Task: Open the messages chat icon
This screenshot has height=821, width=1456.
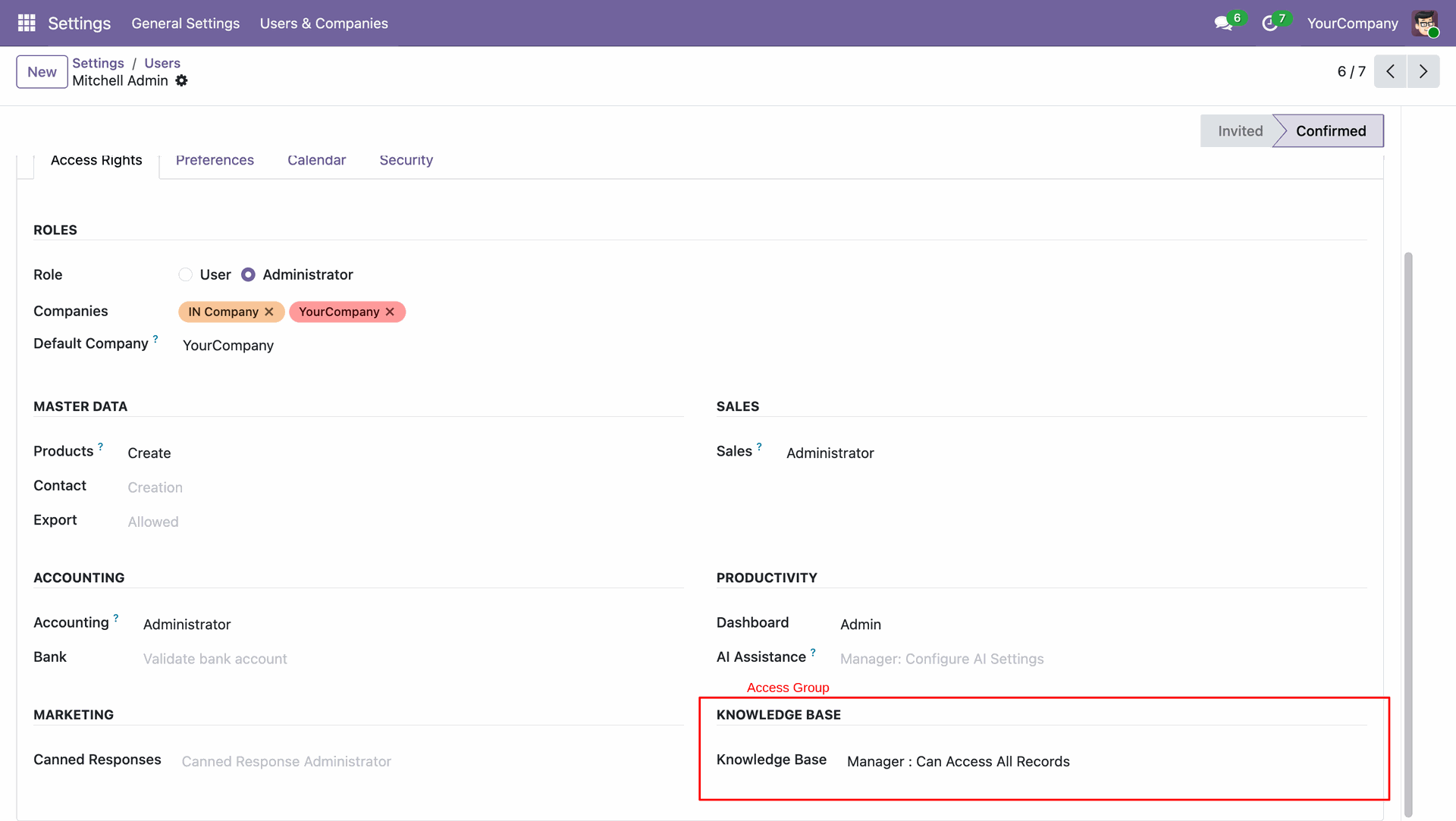Action: pos(1222,24)
